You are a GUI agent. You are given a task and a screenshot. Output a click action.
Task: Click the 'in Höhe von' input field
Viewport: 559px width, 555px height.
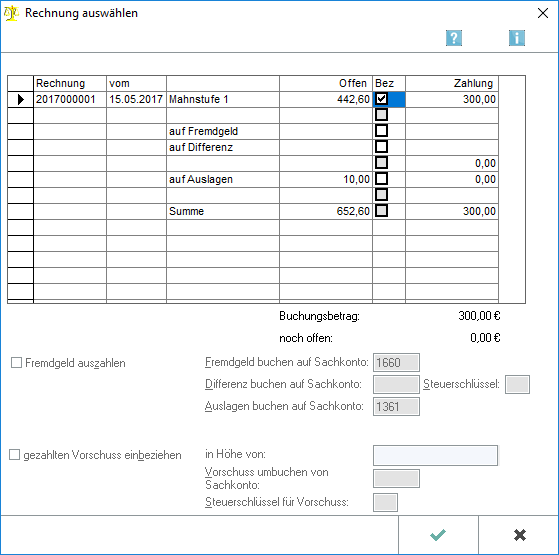pos(435,455)
